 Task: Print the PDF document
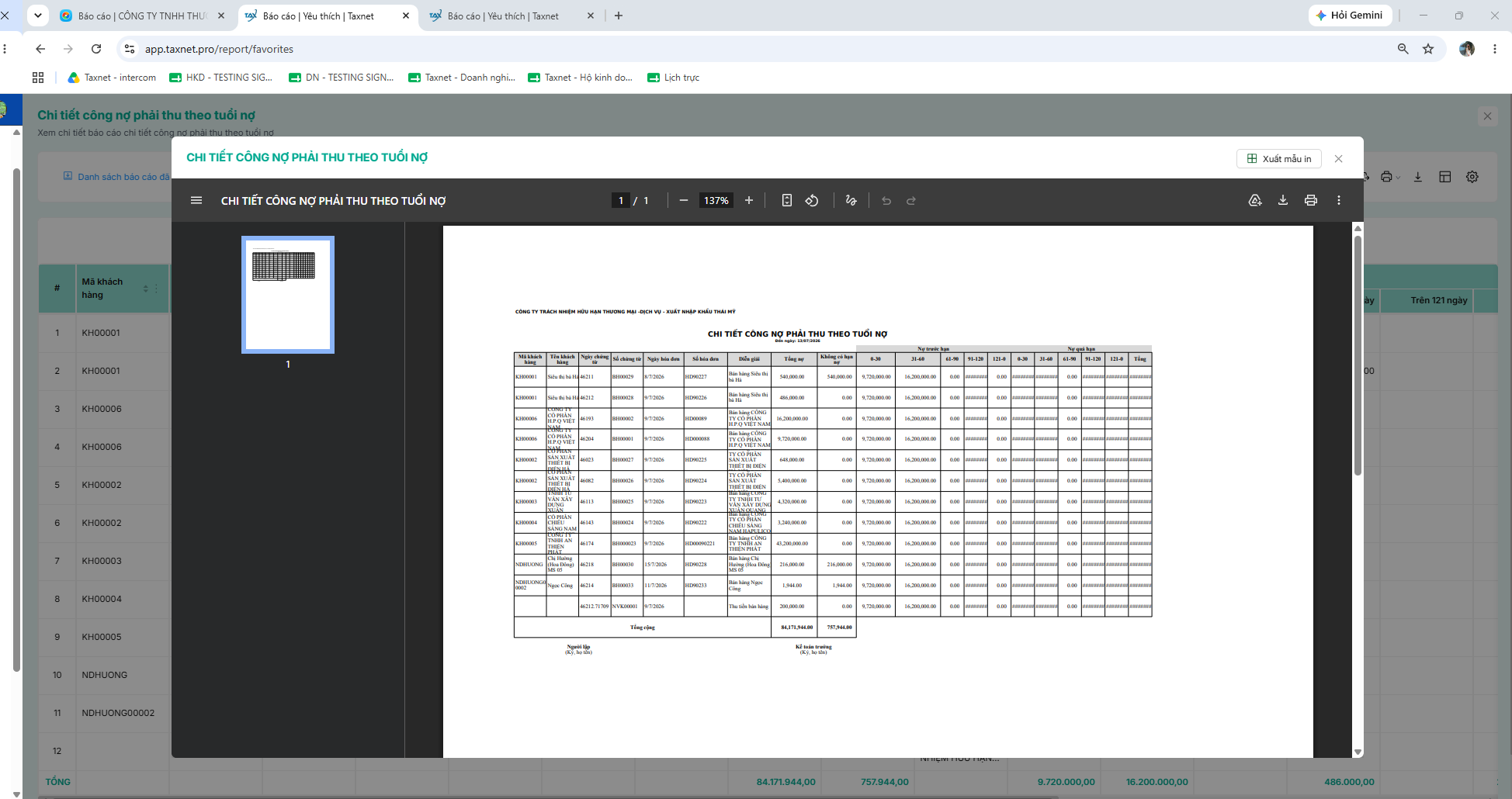1311,200
